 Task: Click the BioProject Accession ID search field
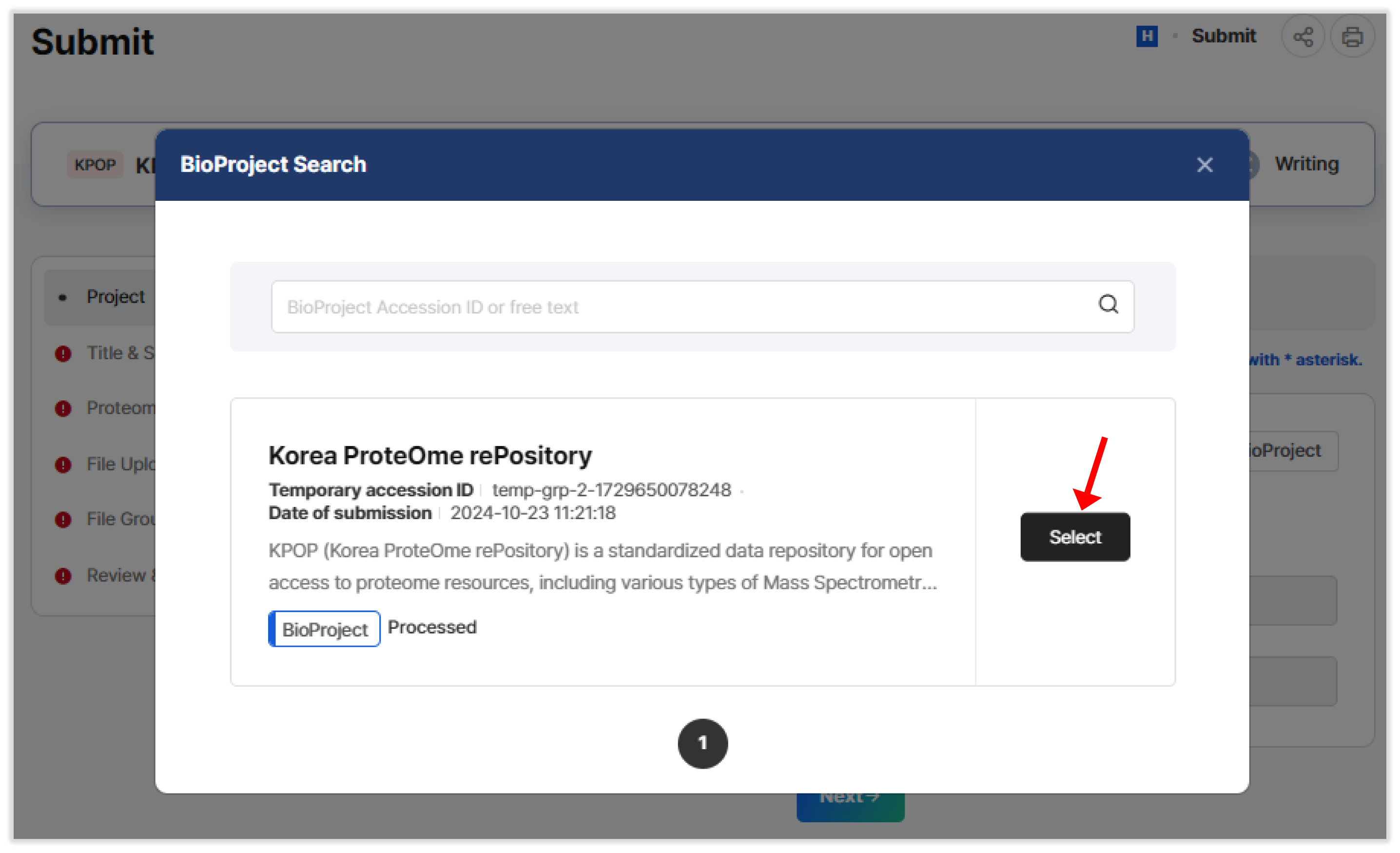coord(625,306)
